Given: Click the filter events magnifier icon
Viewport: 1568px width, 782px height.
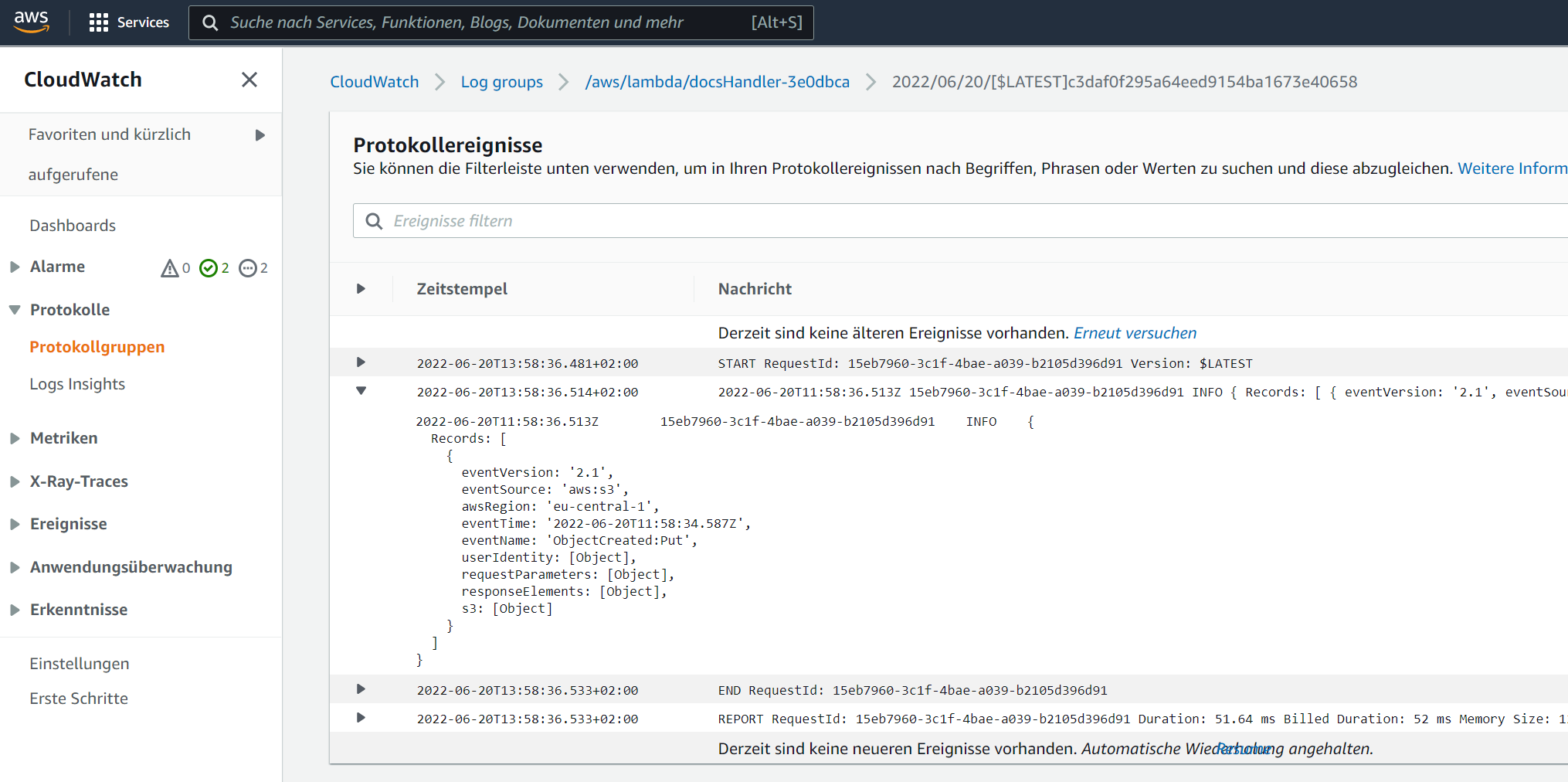Looking at the screenshot, I should 374,221.
